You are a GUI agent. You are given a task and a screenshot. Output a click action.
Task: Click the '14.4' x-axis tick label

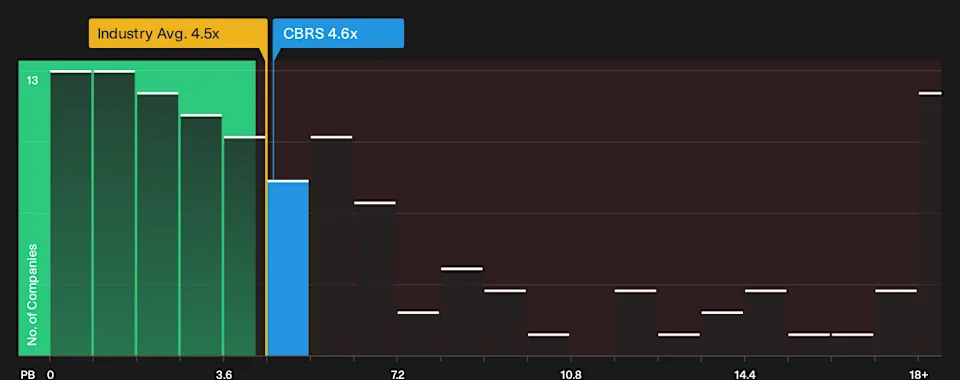point(744,374)
